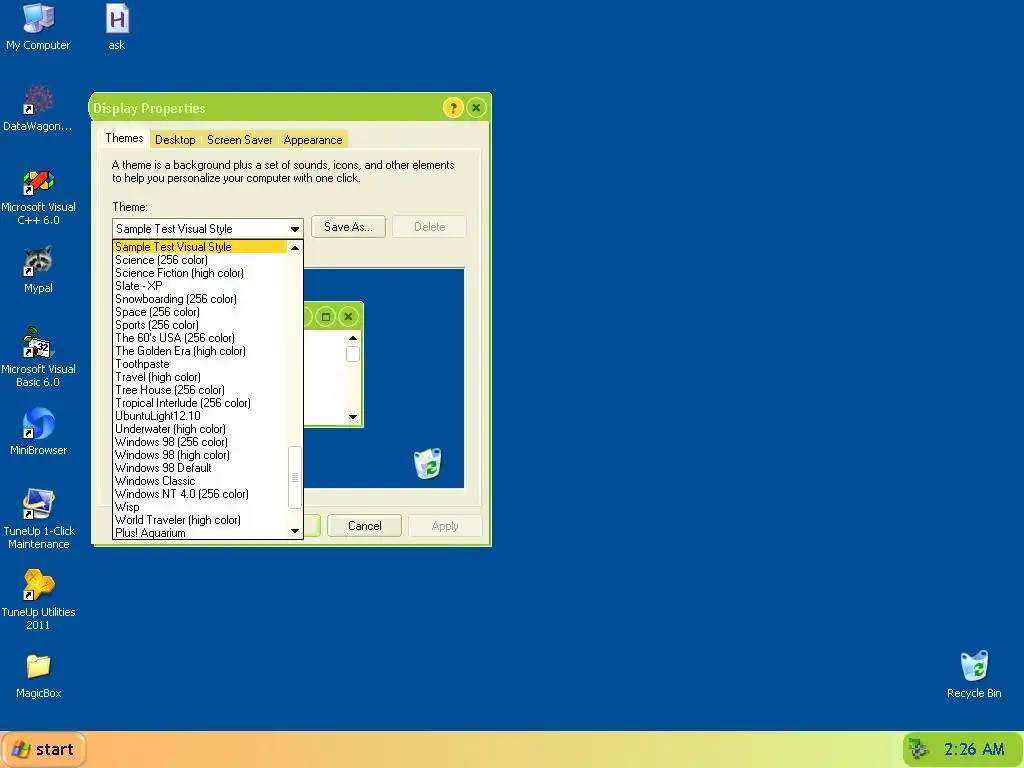Launch DataWagon shortcut icon
The height and width of the screenshot is (768, 1024).
(38, 108)
